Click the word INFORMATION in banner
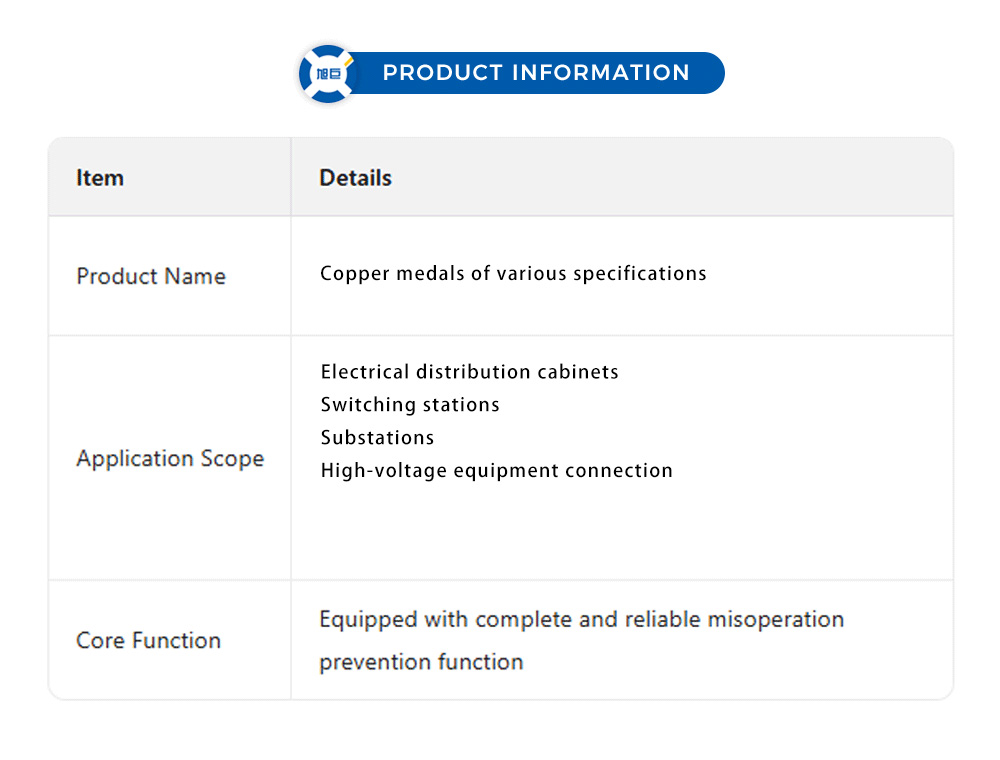1000x760 pixels. coord(600,73)
